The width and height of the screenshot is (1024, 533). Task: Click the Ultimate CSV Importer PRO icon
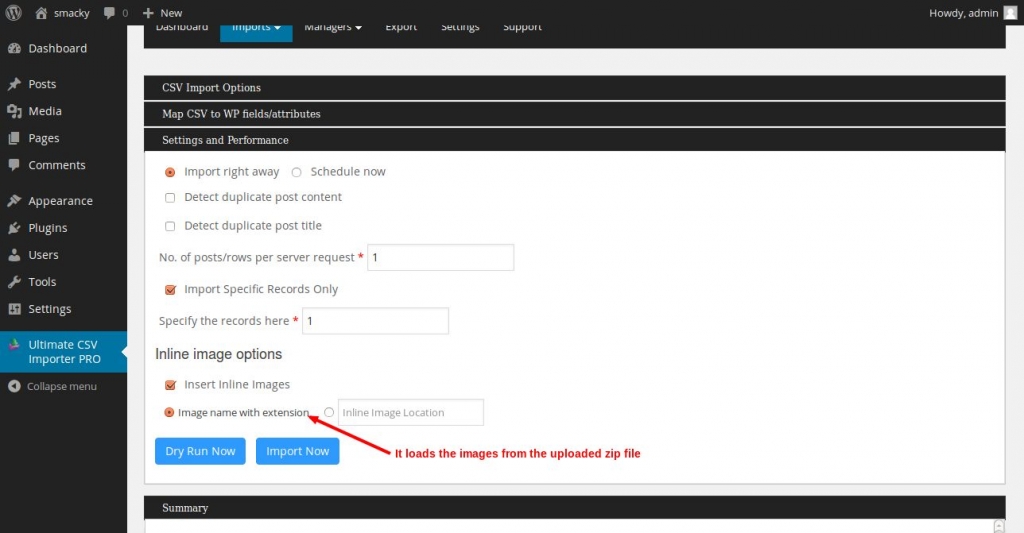point(14,345)
